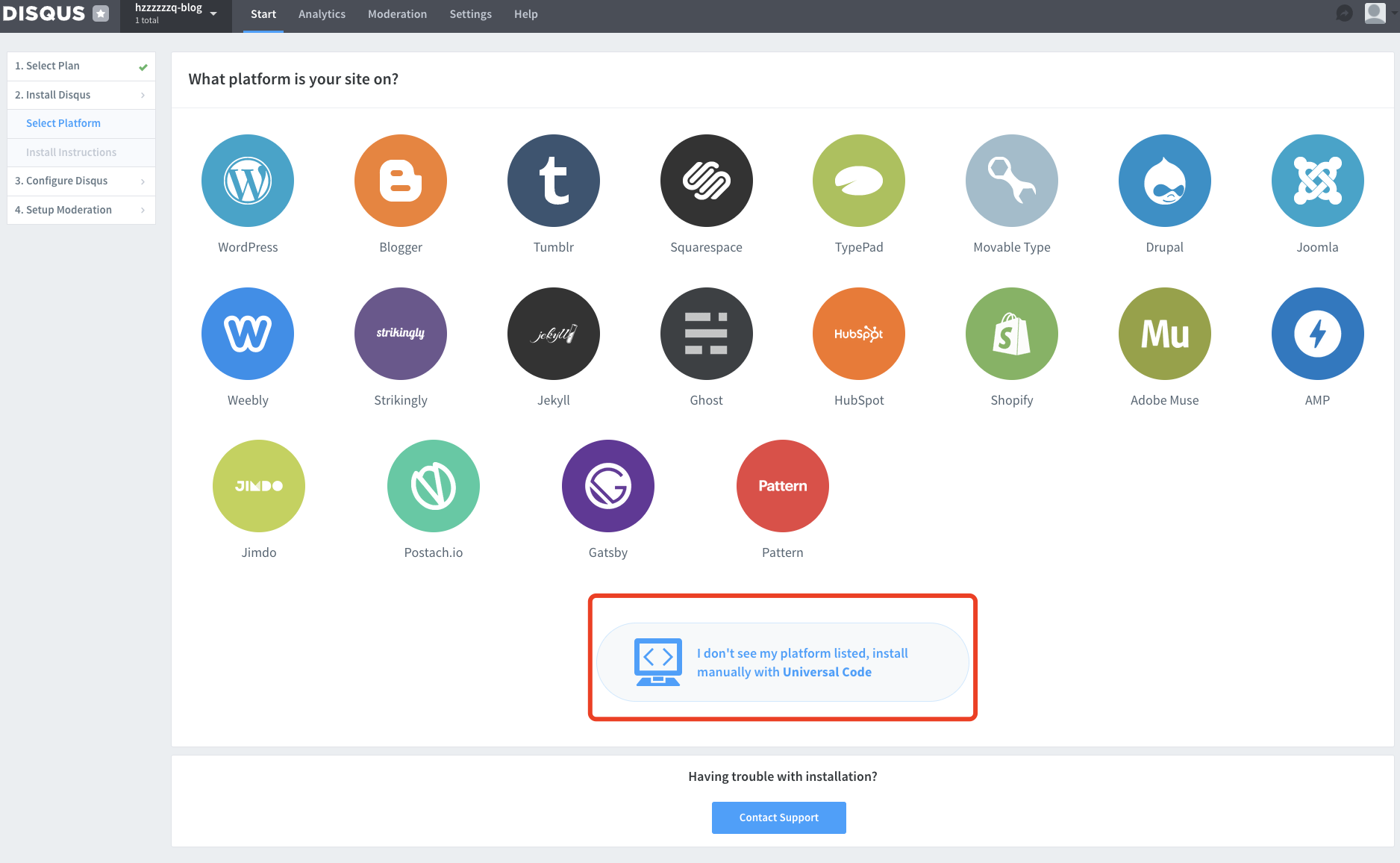The width and height of the screenshot is (1400, 863).
Task: Open the Select Platform sub-step
Action: coord(81,123)
